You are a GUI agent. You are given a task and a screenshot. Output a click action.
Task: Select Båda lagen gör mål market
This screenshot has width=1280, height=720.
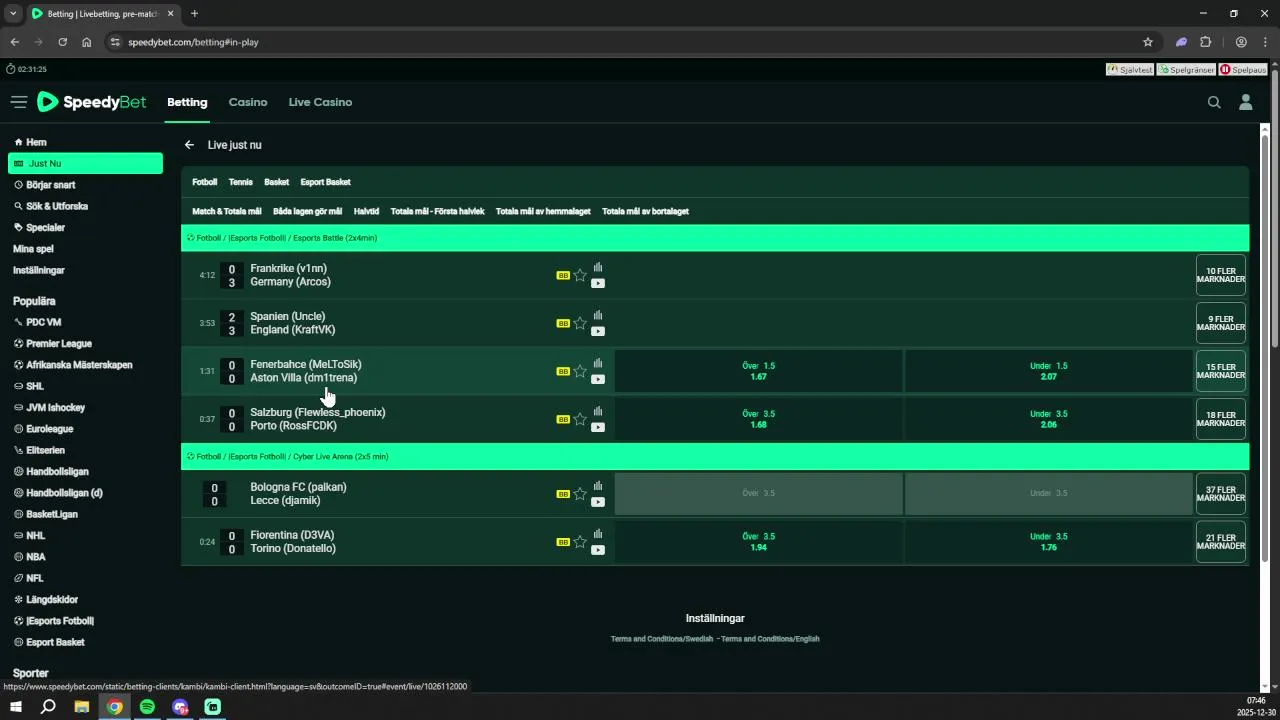[307, 211]
